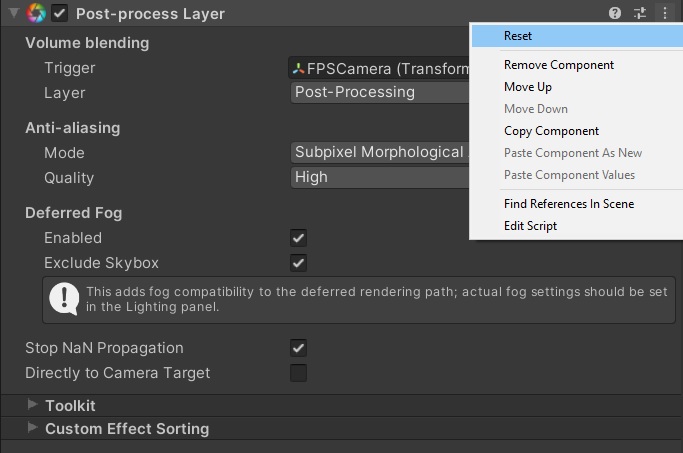The width and height of the screenshot is (683, 453).
Task: Open the component help reference icon
Action: click(x=615, y=13)
